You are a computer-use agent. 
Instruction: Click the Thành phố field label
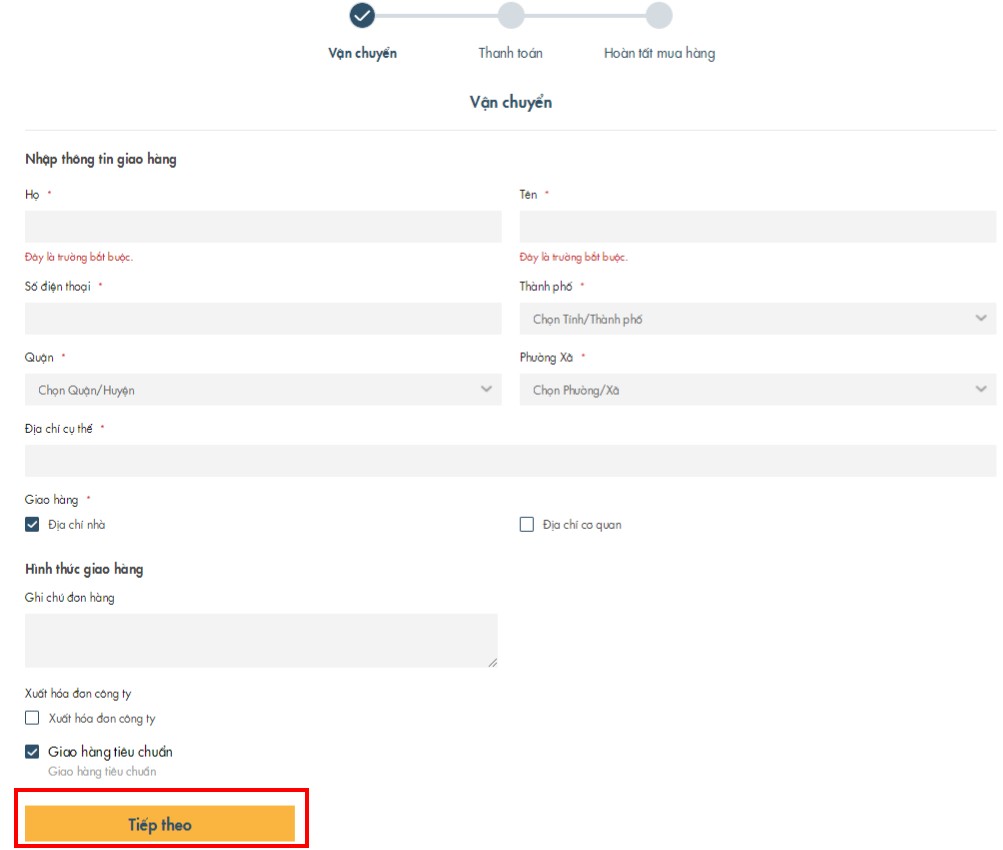tap(546, 287)
